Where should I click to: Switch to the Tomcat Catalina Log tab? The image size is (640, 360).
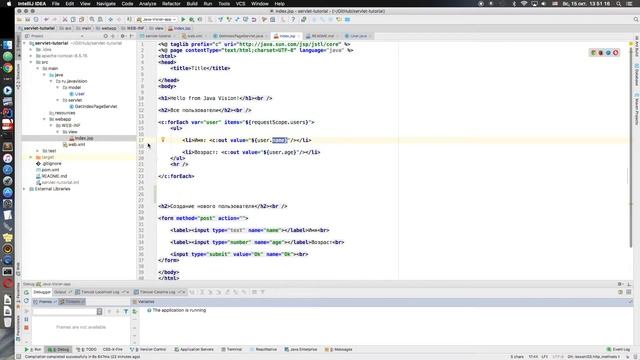pyautogui.click(x=160, y=292)
